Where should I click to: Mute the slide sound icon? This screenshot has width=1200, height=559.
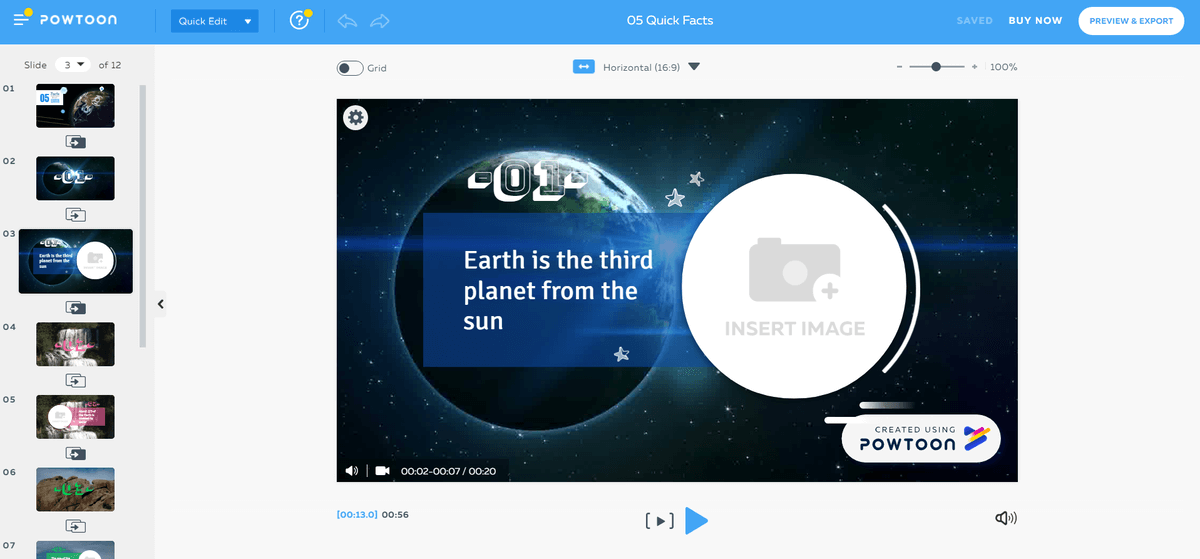pos(352,470)
